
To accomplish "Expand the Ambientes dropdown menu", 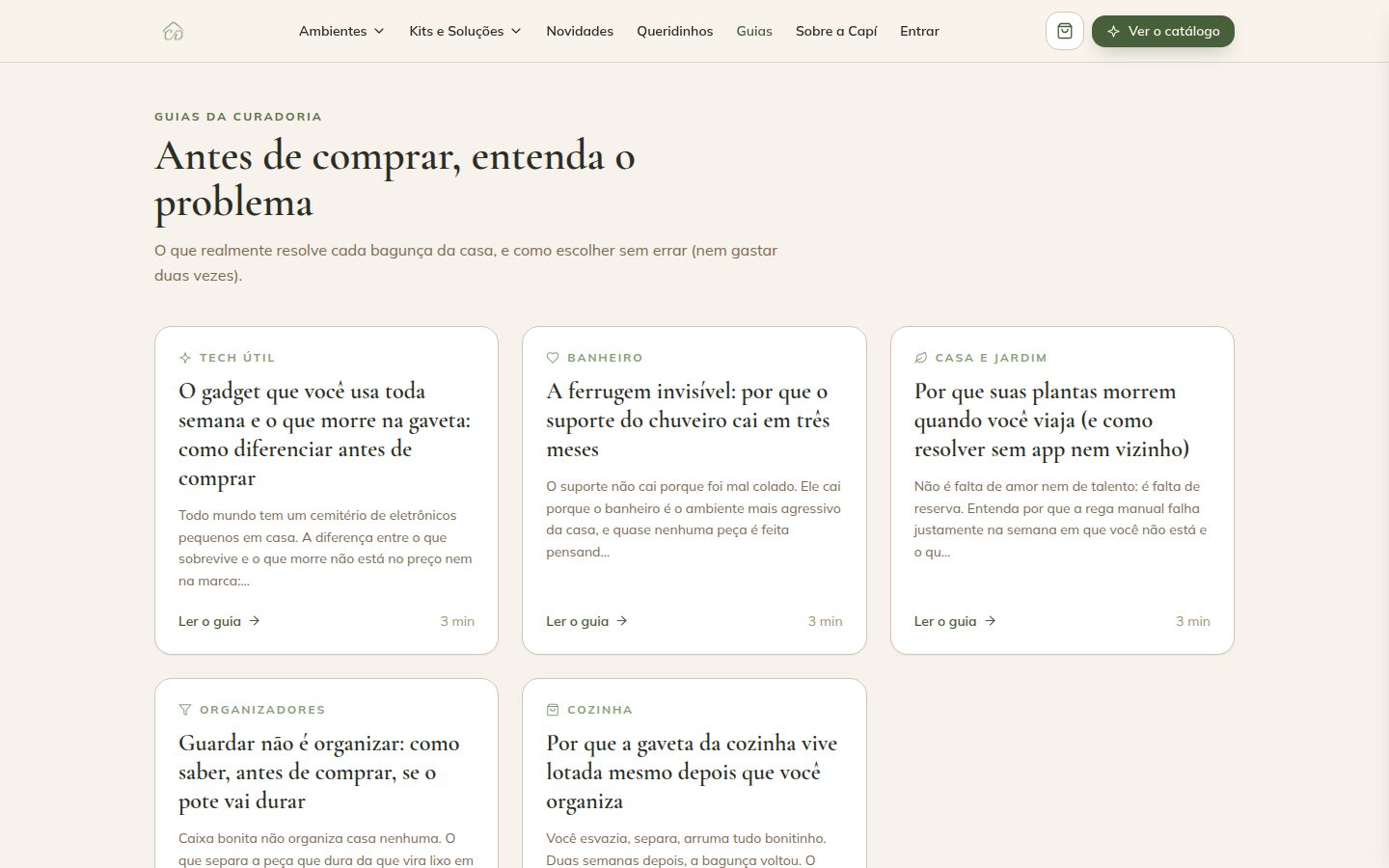I will pyautogui.click(x=341, y=31).
